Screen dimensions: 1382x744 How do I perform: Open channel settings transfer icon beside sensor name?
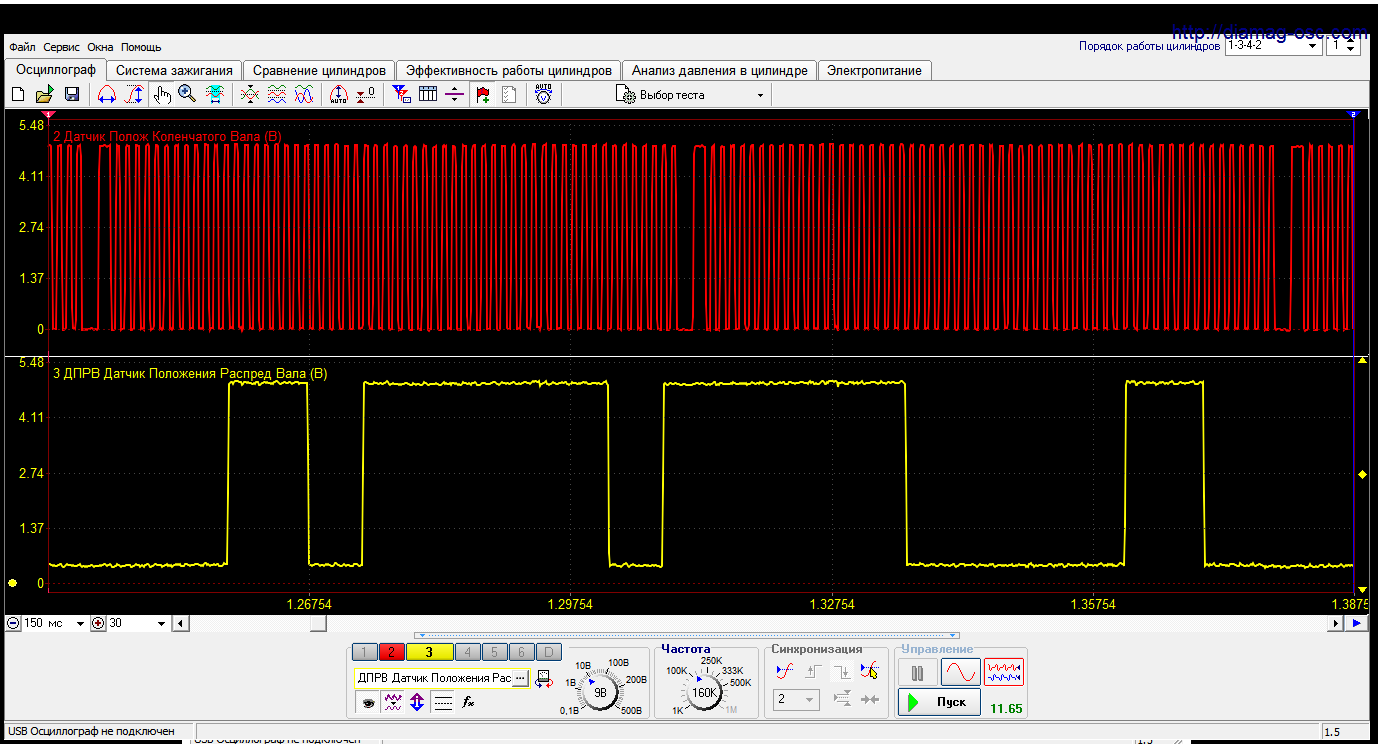tap(545, 679)
